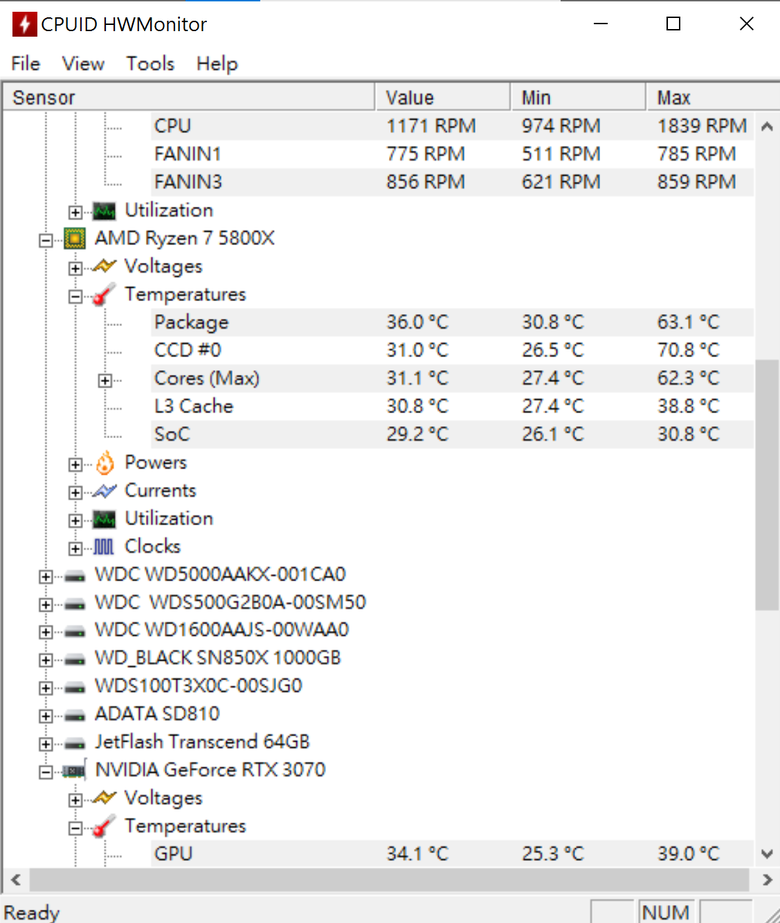
Task: Select the GPU temperature row
Action: click(x=452, y=854)
